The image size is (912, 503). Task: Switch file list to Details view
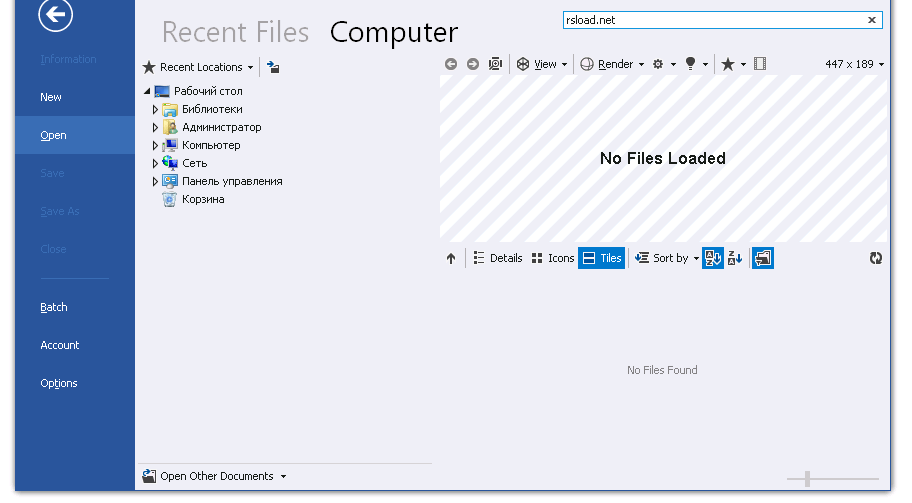497,258
